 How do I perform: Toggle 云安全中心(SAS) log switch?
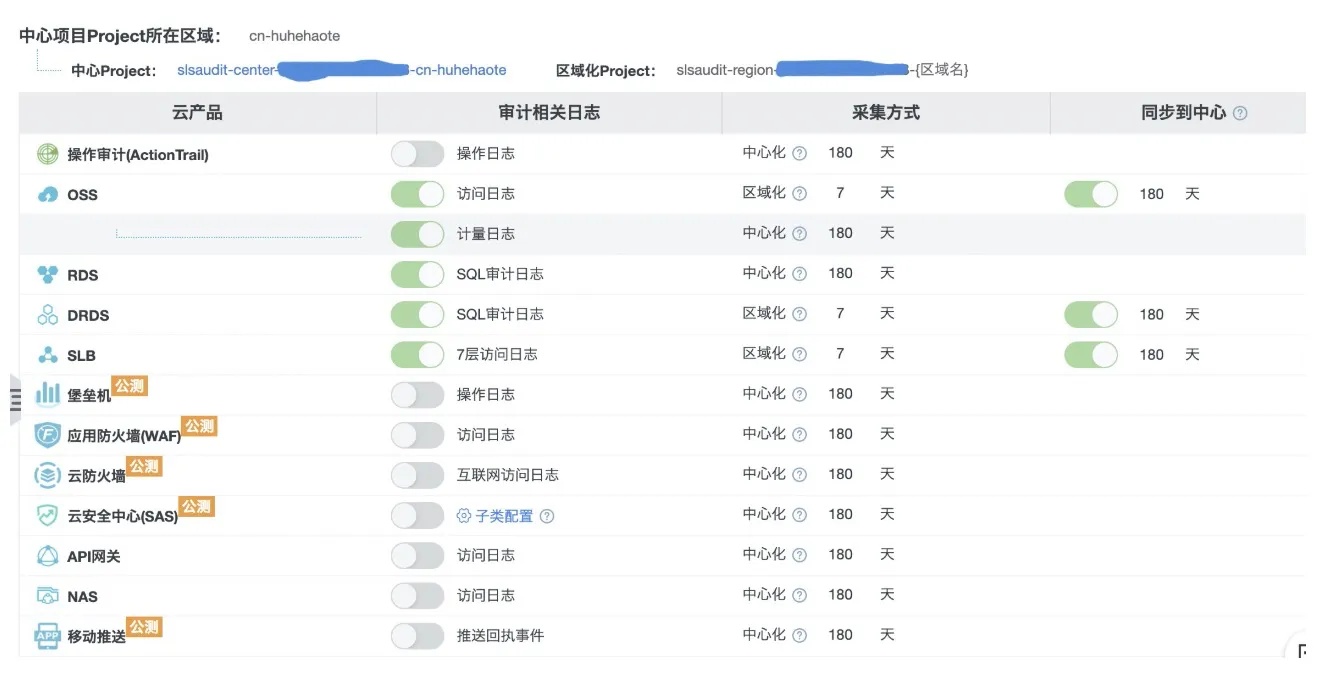[417, 515]
